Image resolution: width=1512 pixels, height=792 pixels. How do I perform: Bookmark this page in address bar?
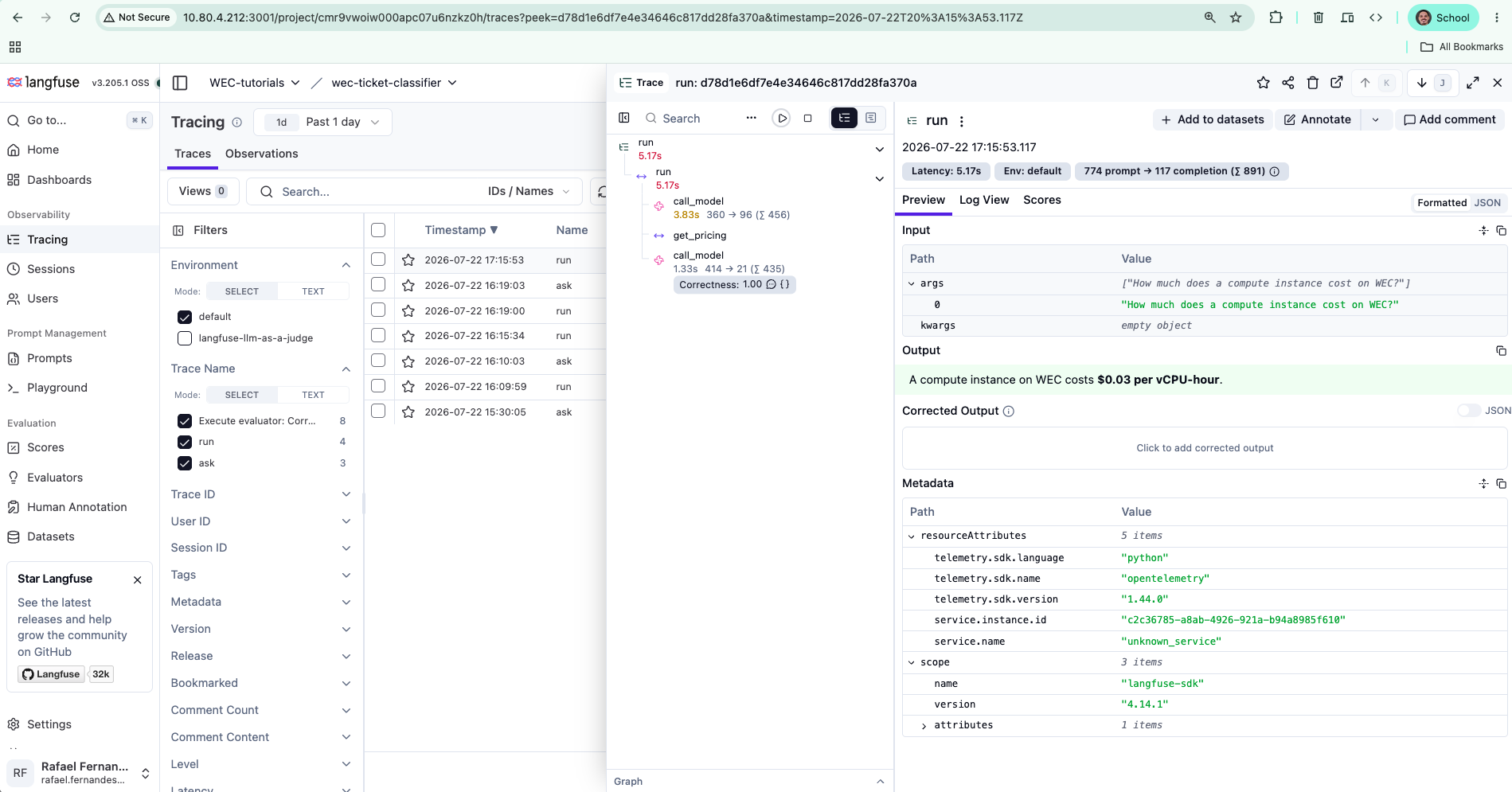1236,18
